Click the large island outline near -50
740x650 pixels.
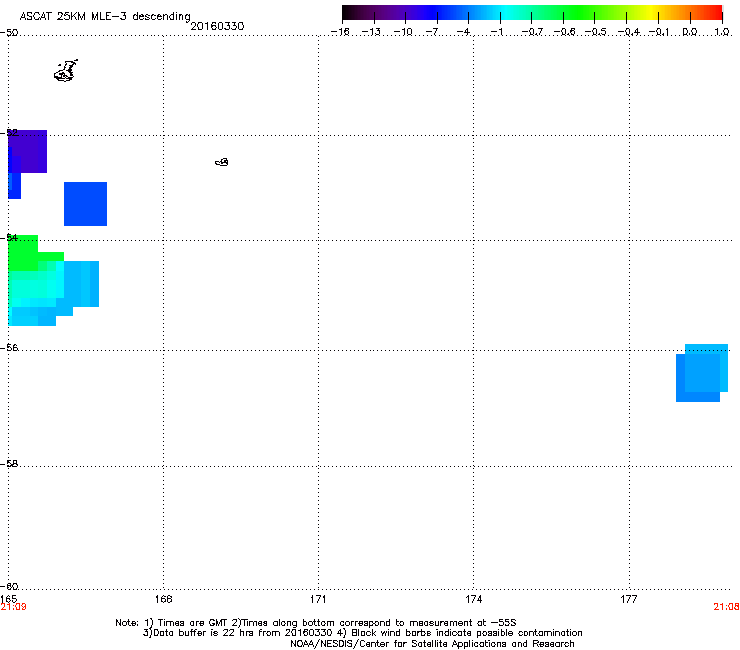coord(66,71)
